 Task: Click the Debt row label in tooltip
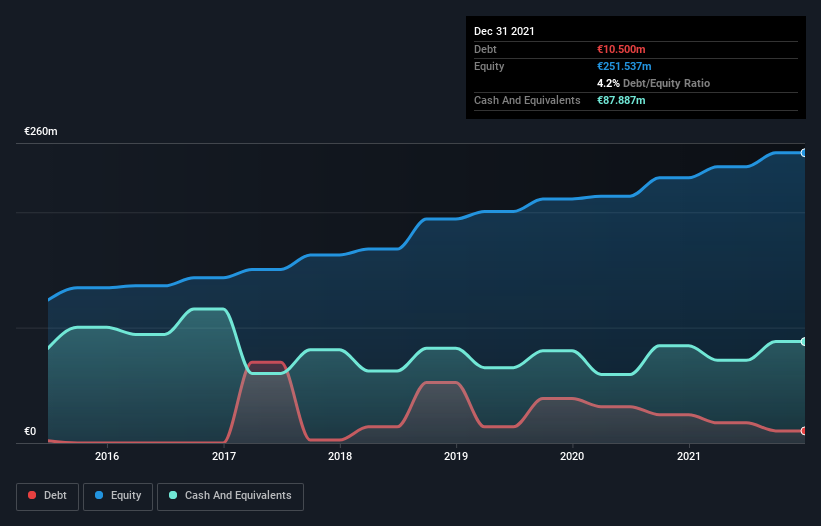pyautogui.click(x=485, y=49)
